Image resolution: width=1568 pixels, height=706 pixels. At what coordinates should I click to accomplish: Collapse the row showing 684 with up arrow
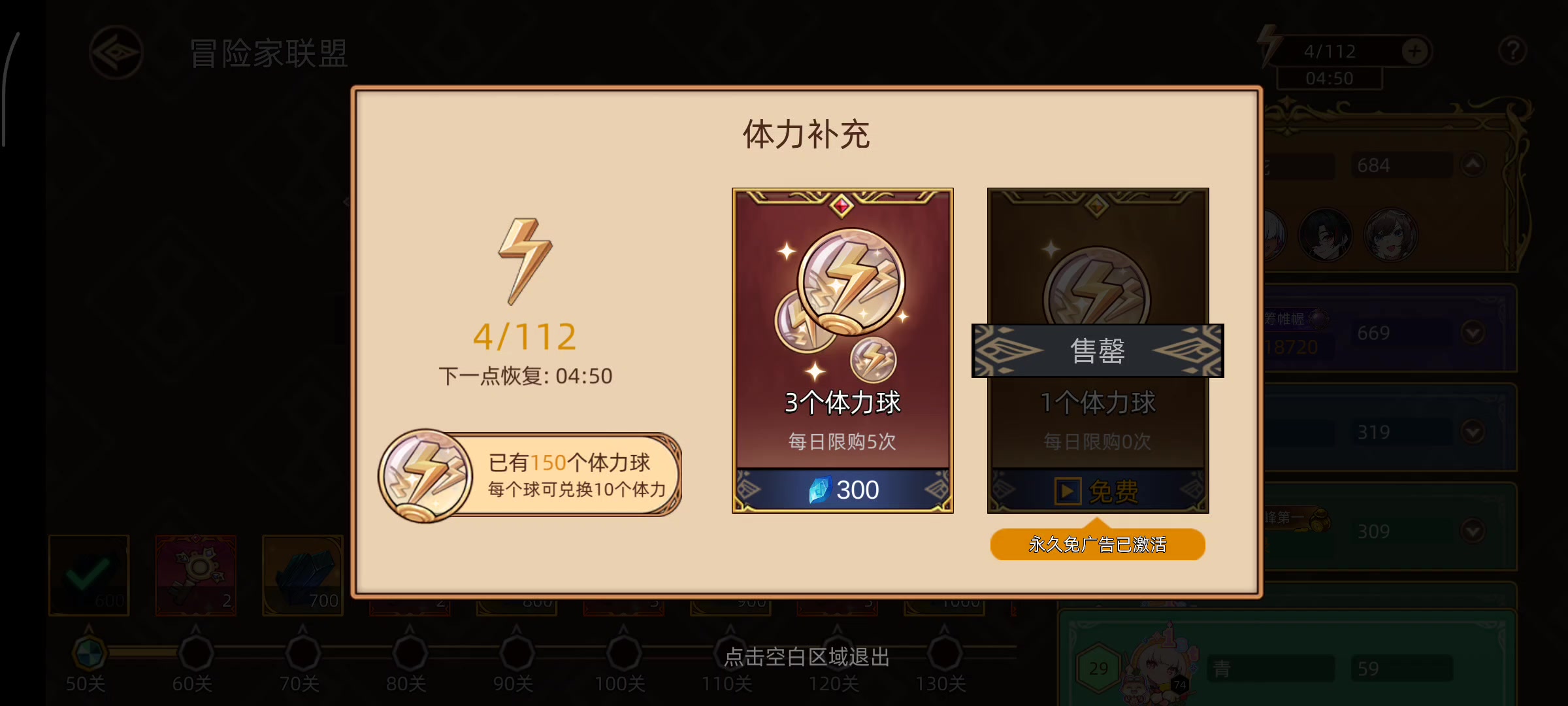1473,165
